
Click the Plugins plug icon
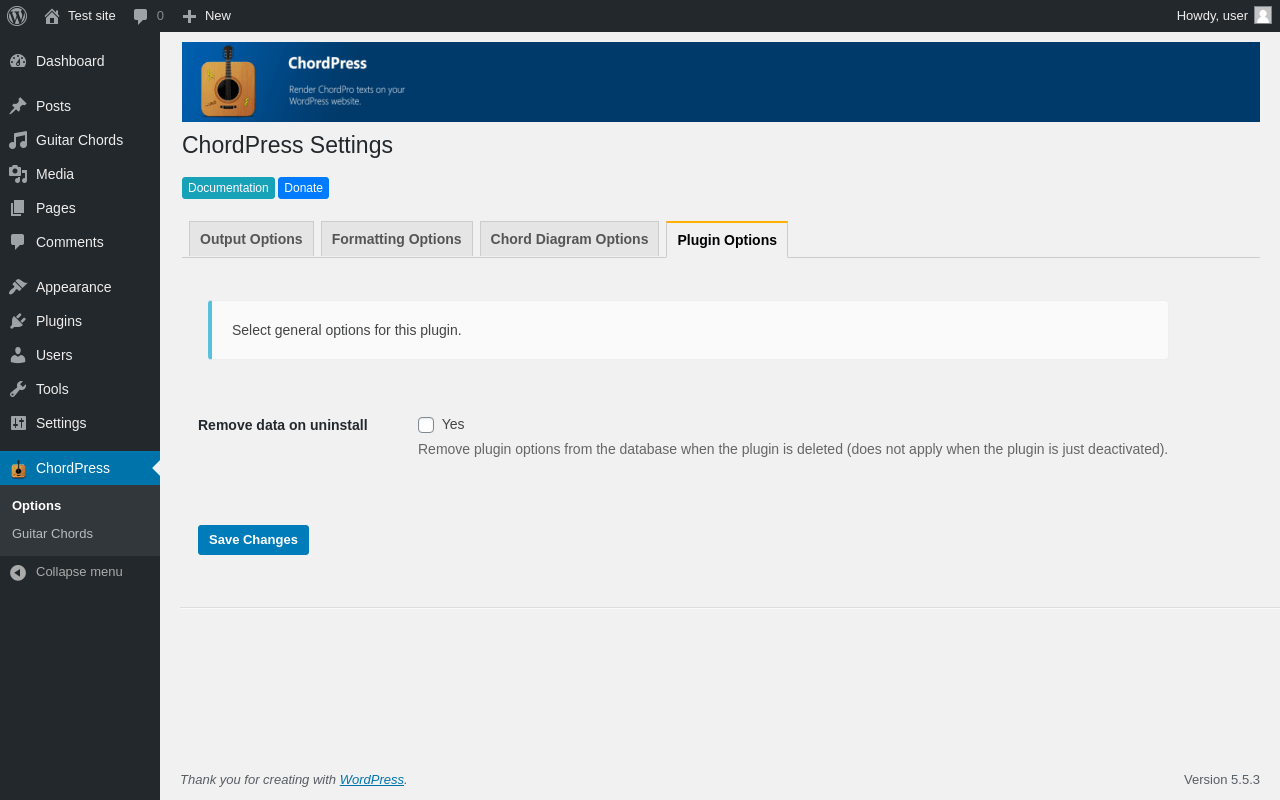click(18, 321)
